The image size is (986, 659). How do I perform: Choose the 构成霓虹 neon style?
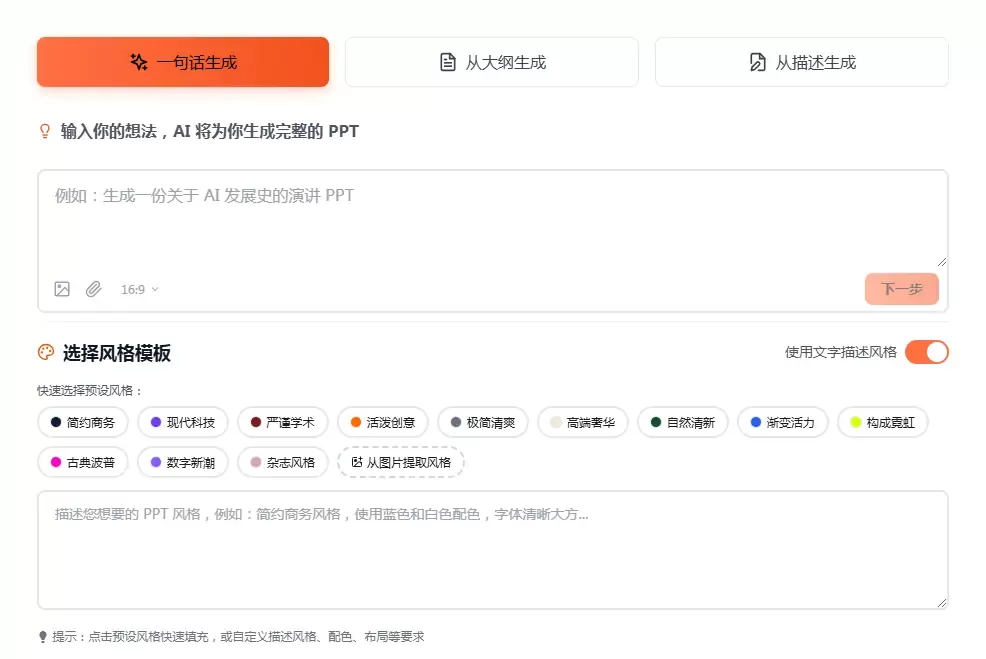click(x=883, y=422)
